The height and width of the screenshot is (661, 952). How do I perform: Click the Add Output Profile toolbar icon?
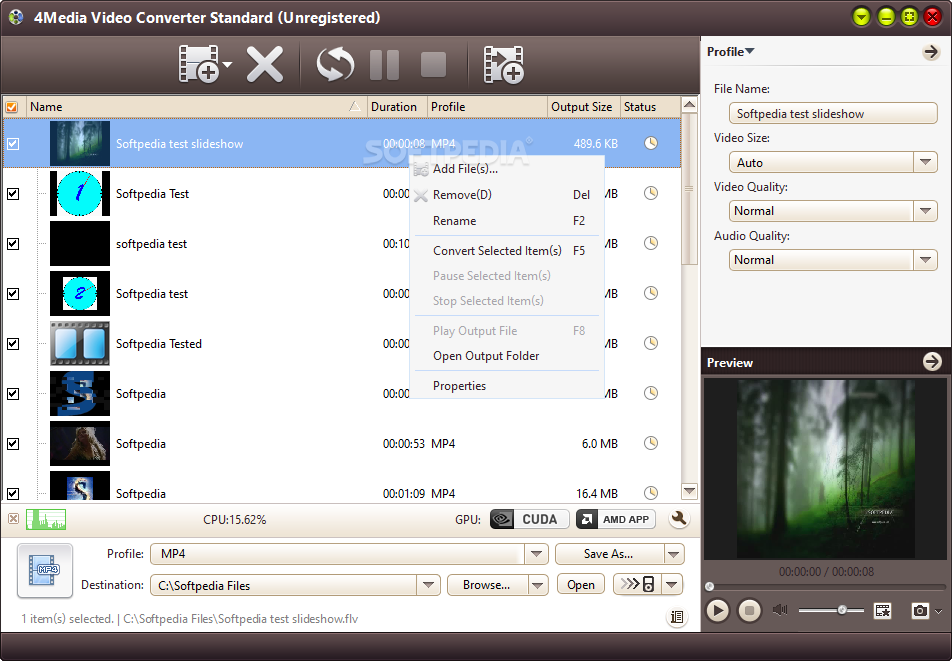(x=503, y=64)
